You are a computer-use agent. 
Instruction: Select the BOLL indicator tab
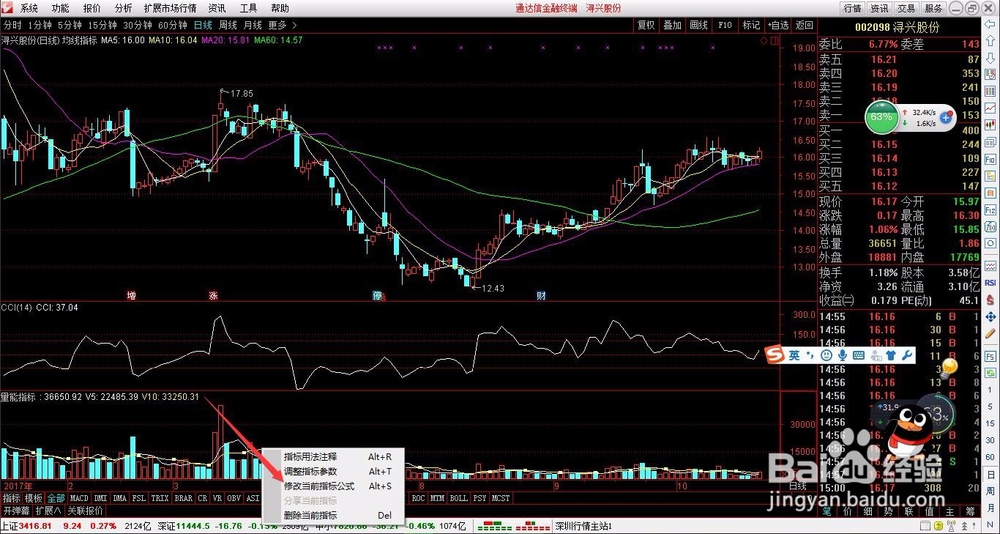459,498
